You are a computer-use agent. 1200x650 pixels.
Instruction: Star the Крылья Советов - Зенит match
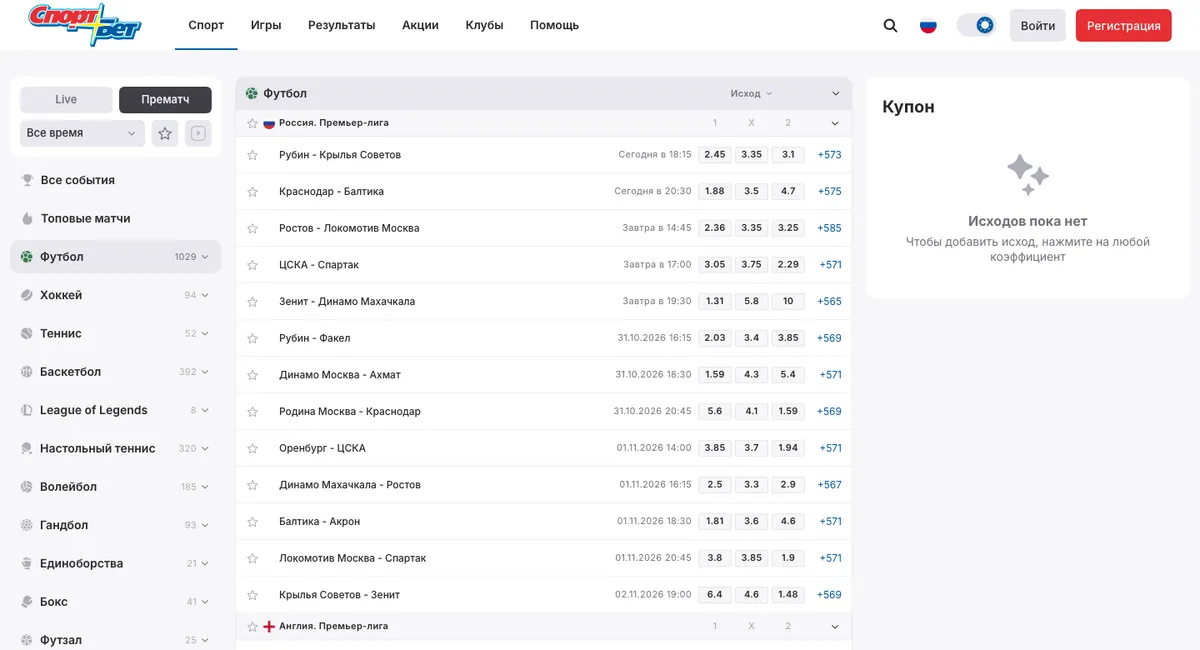tap(252, 595)
